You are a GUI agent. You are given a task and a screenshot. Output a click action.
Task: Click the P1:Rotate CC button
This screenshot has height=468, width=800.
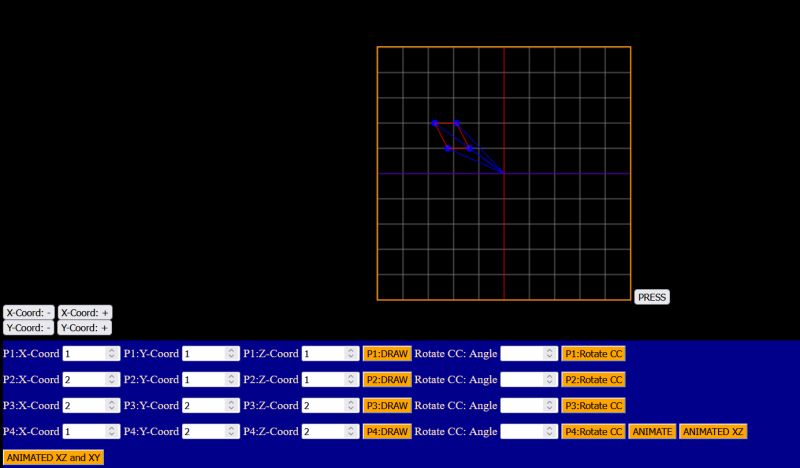click(x=593, y=354)
